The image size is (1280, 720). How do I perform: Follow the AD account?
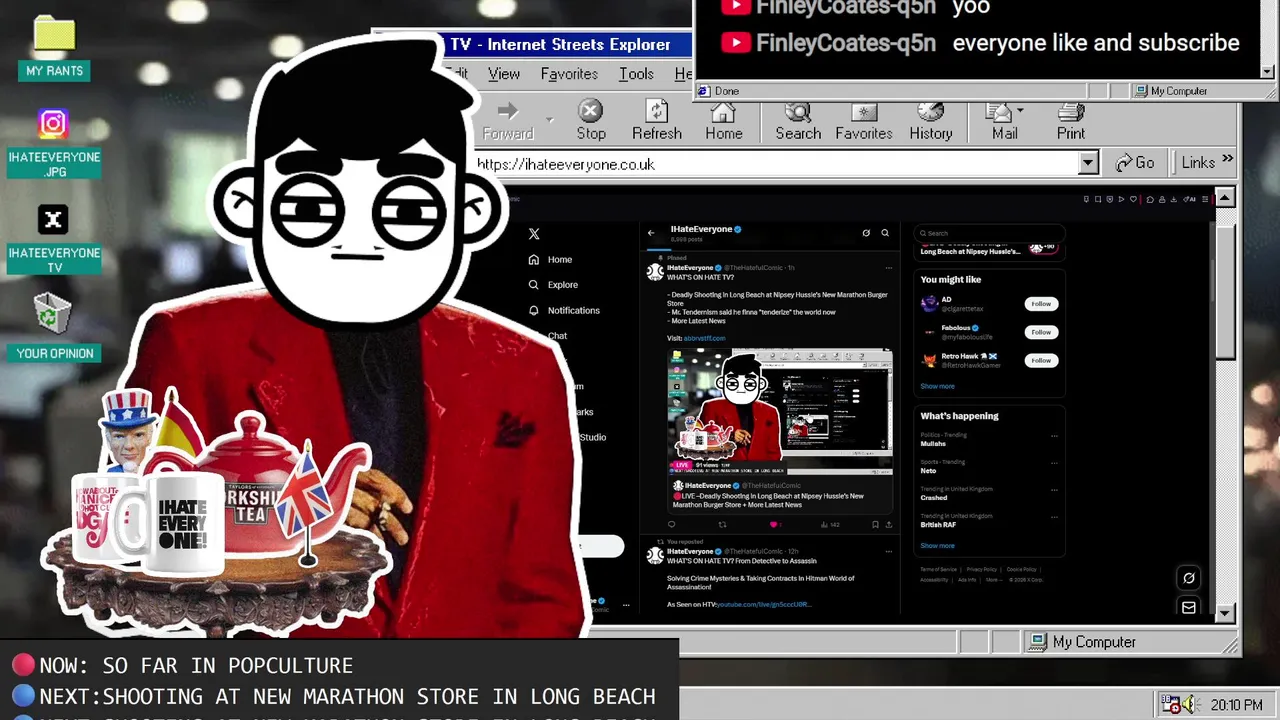tap(1041, 304)
